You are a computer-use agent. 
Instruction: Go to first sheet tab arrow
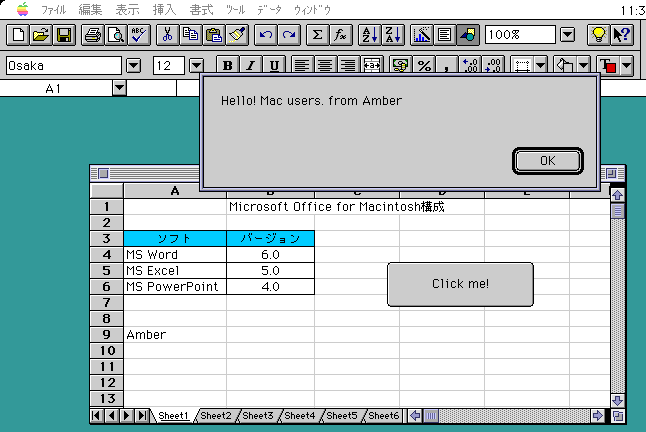coord(97,416)
